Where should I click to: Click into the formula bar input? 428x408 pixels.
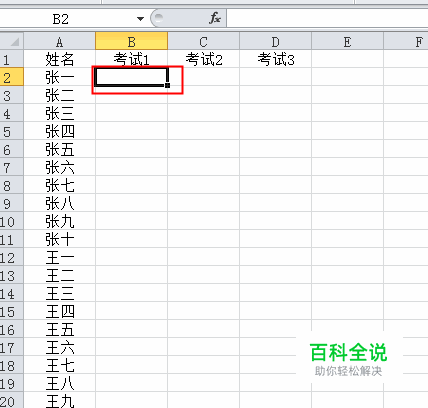pos(327,18)
